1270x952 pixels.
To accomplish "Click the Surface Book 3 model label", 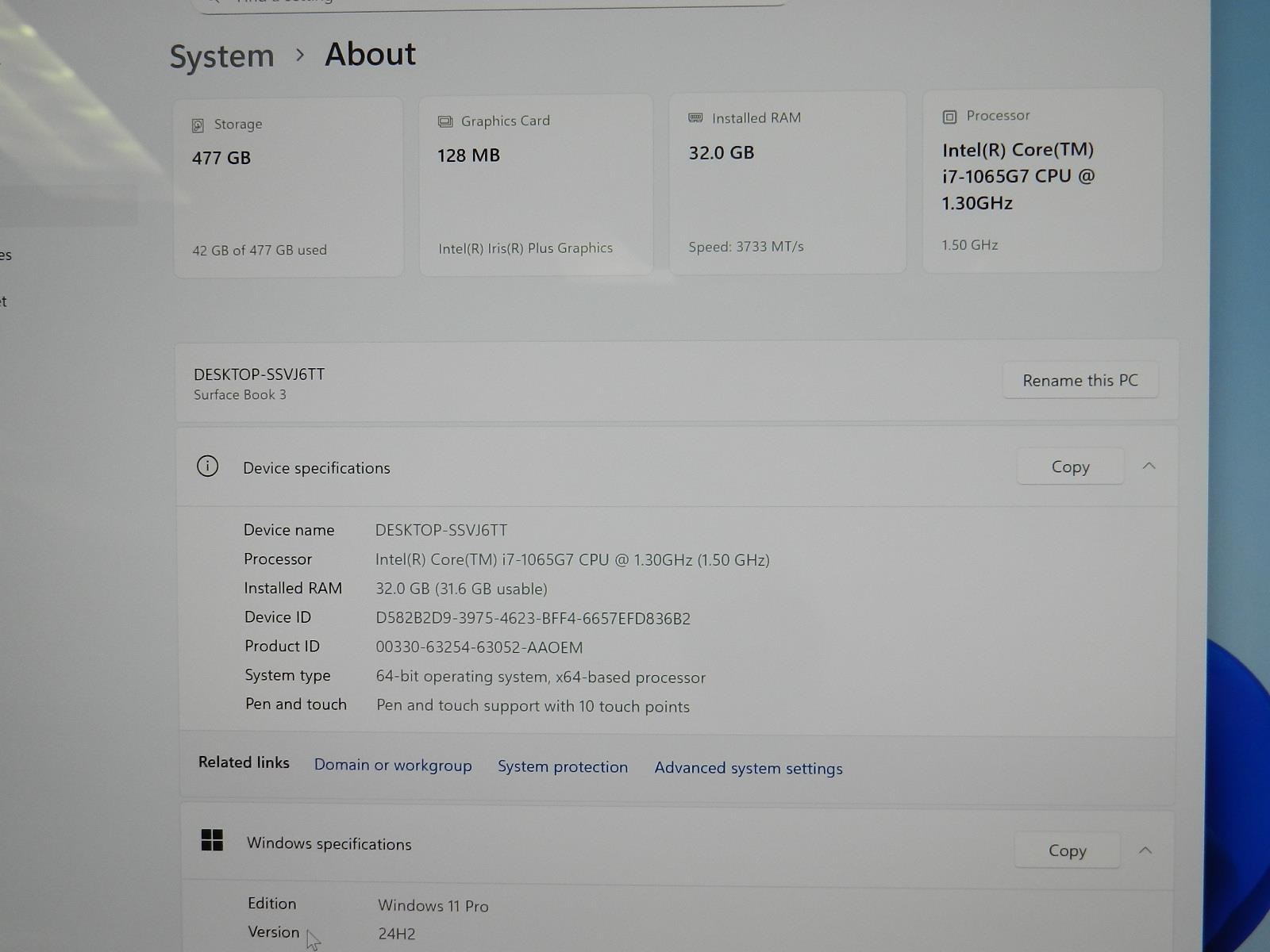I will (x=240, y=394).
